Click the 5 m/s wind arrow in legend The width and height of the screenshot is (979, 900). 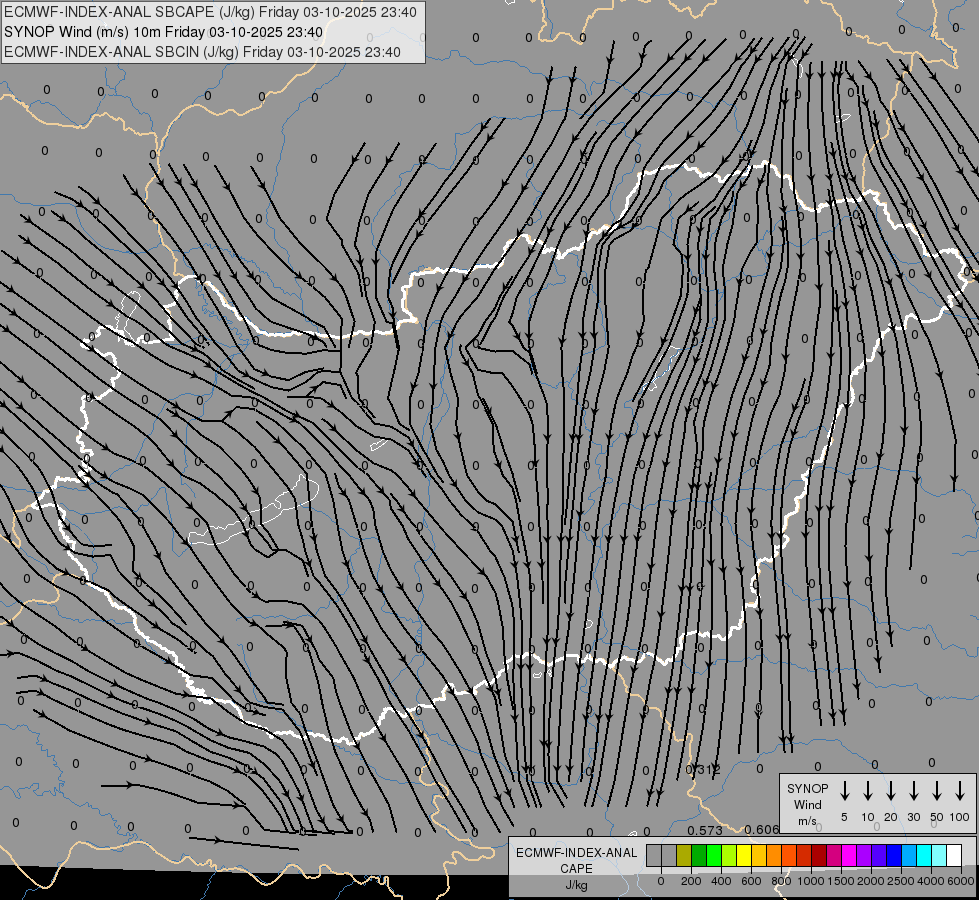(x=845, y=791)
